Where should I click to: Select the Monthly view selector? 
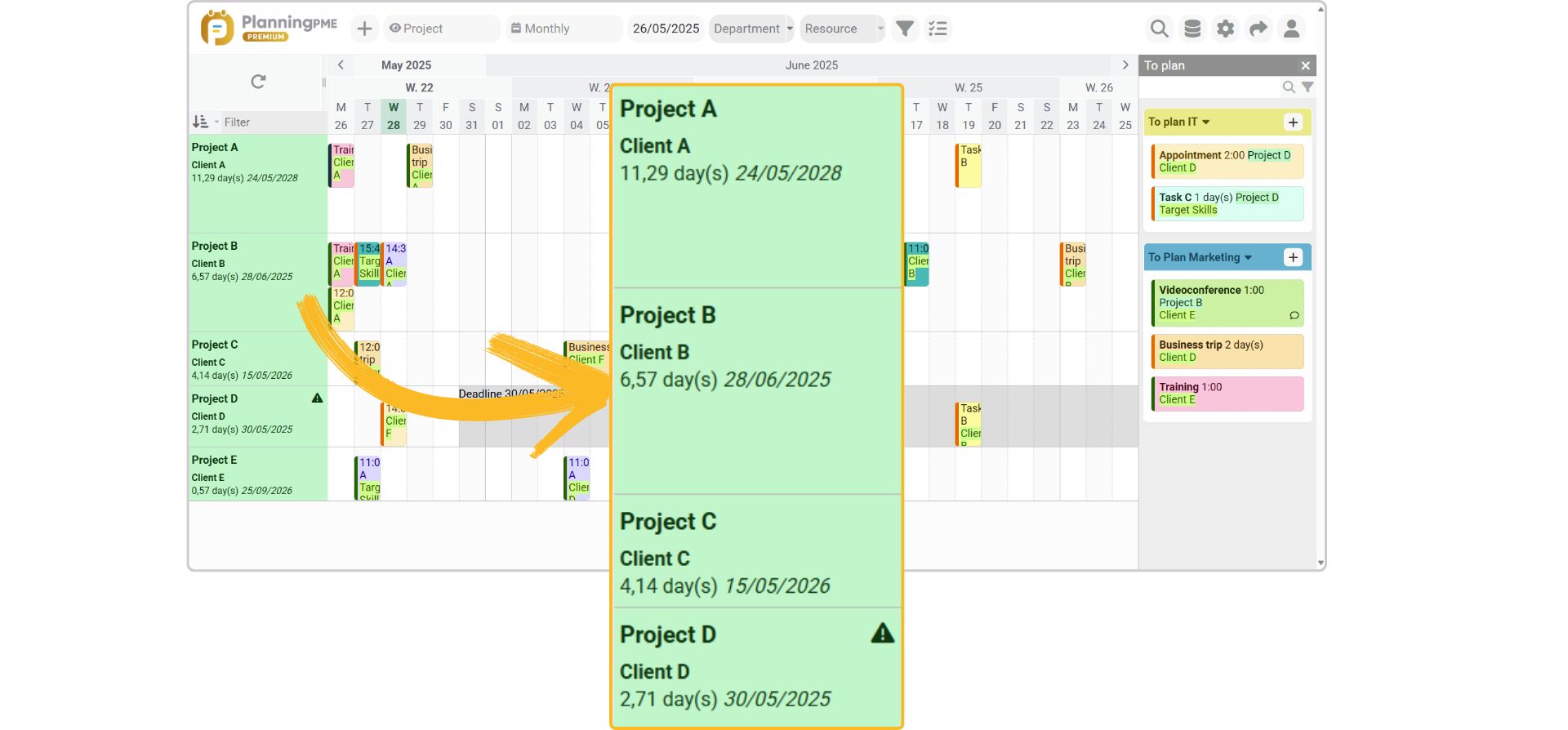(x=562, y=29)
